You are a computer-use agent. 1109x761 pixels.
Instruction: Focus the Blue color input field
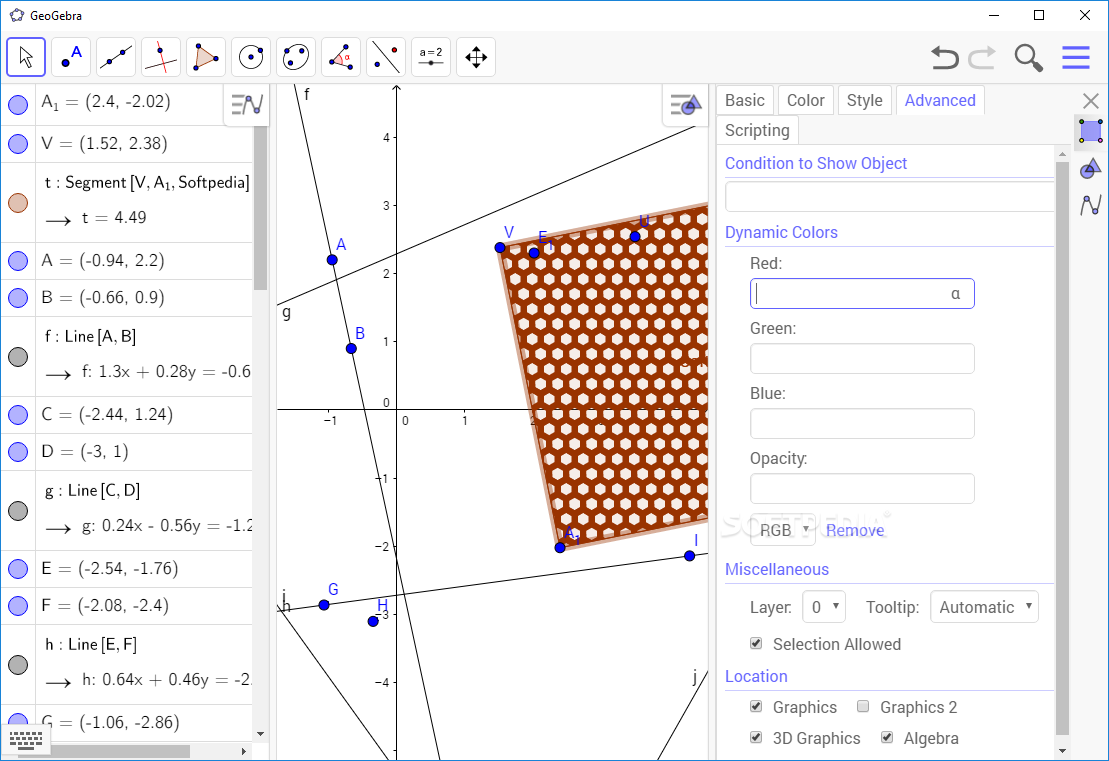[862, 424]
